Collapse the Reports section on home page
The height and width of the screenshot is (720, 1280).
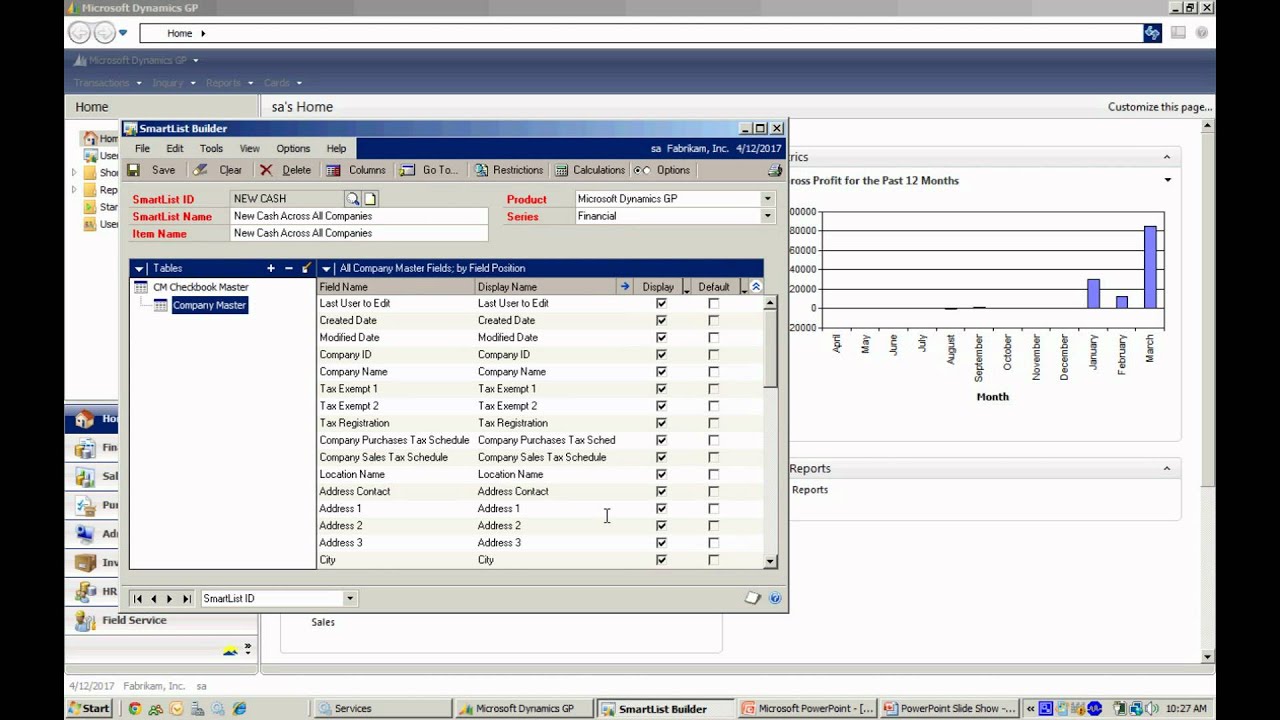coord(1166,468)
